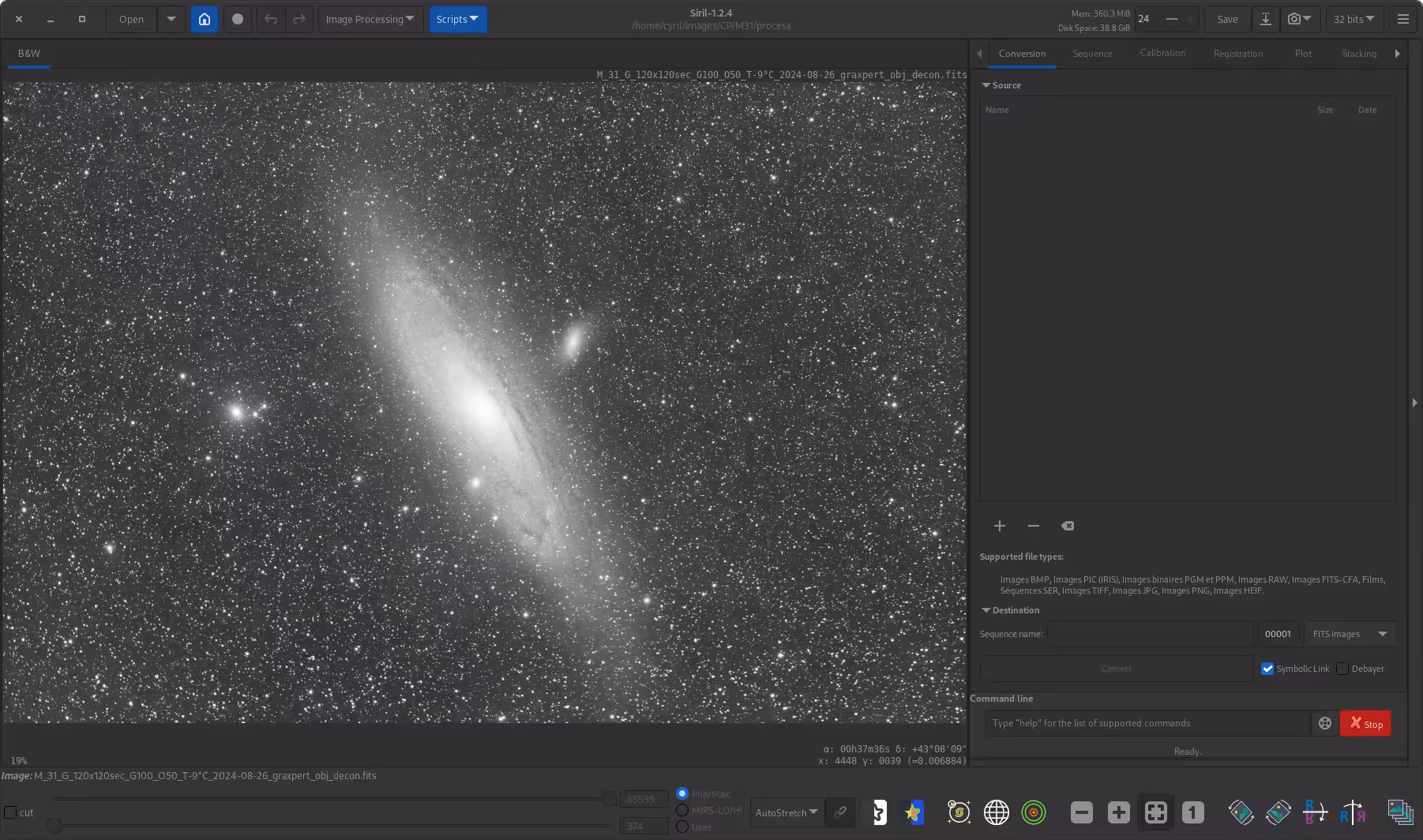This screenshot has height=840, width=1423.
Task: Add source files with plus icon
Action: tap(1000, 526)
